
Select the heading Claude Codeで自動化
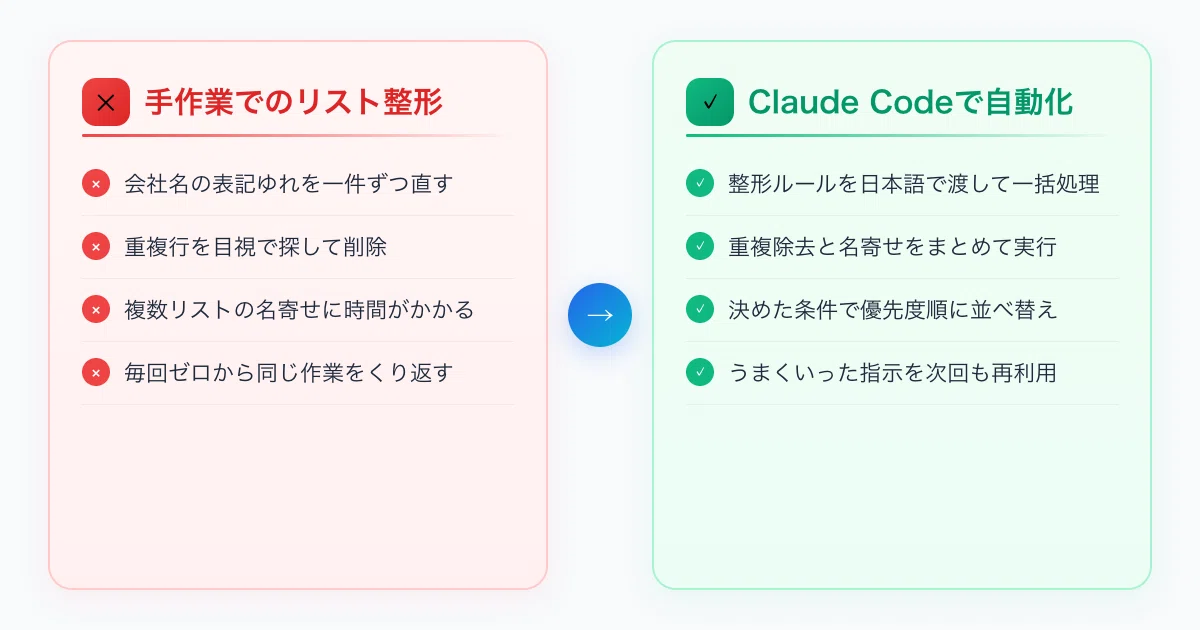click(x=911, y=102)
